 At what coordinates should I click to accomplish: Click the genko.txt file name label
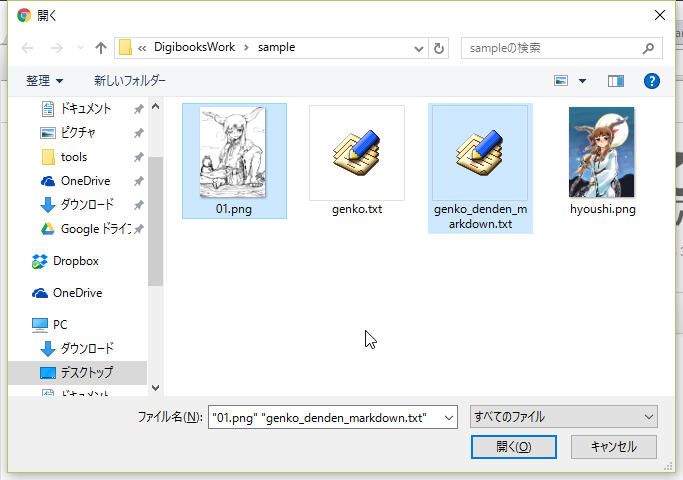357,209
